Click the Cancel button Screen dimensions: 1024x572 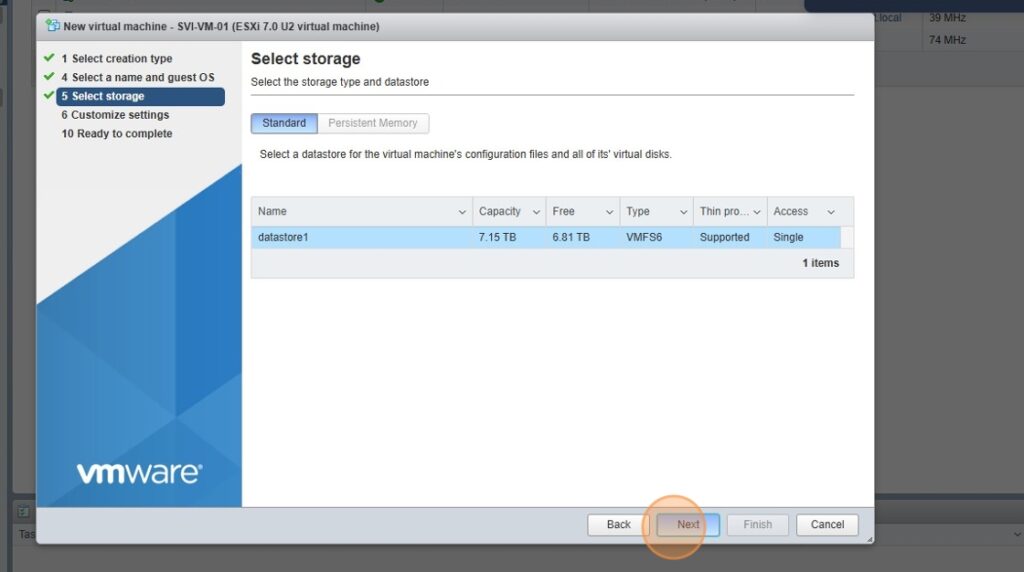tap(827, 525)
